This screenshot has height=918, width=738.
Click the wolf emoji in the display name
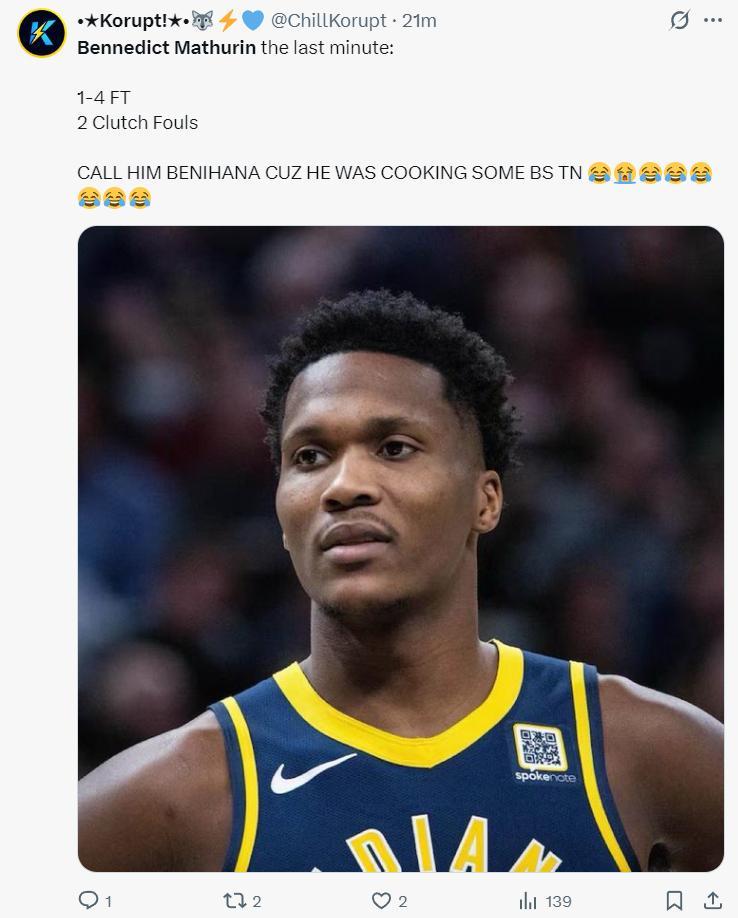(x=203, y=20)
